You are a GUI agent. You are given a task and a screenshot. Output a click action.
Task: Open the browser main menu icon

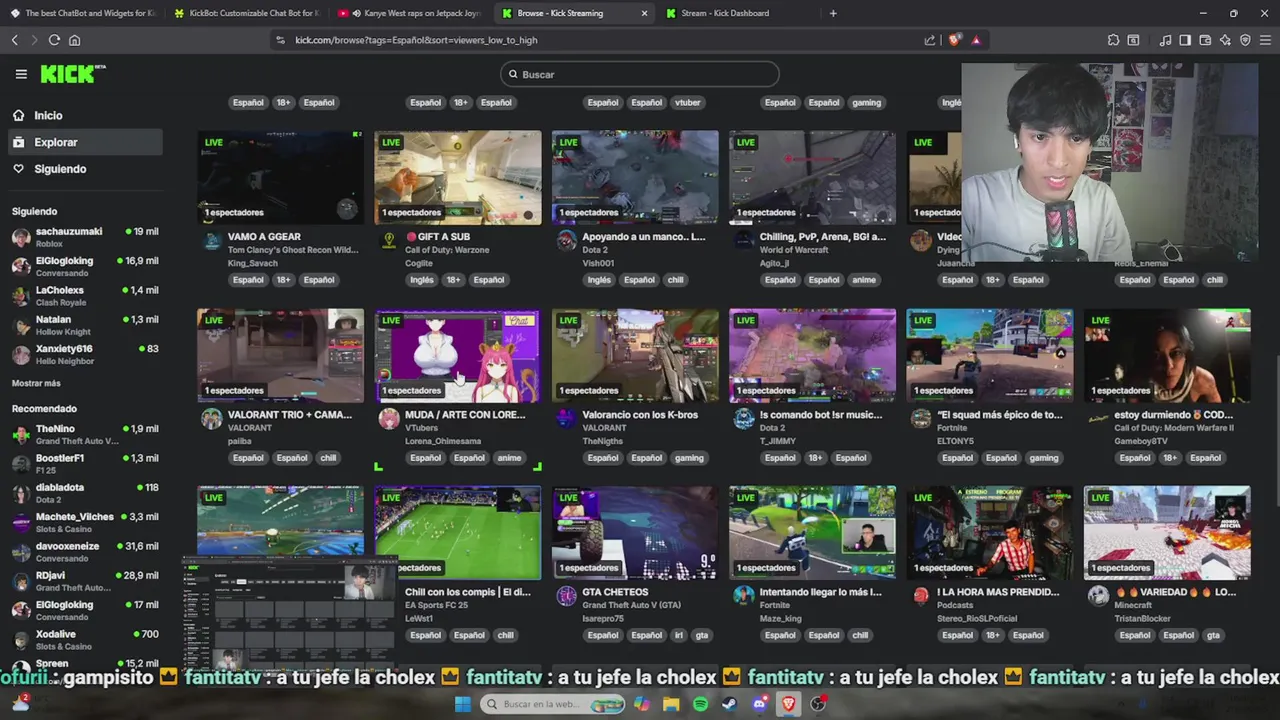tap(1265, 40)
